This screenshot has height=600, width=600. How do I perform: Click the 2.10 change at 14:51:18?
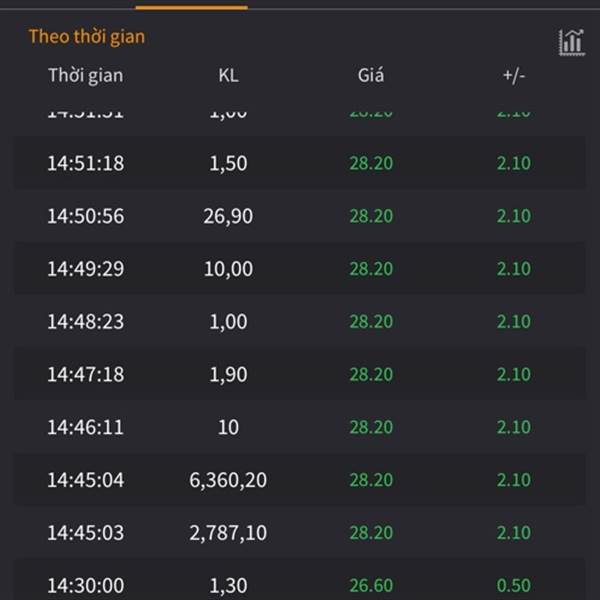point(514,163)
